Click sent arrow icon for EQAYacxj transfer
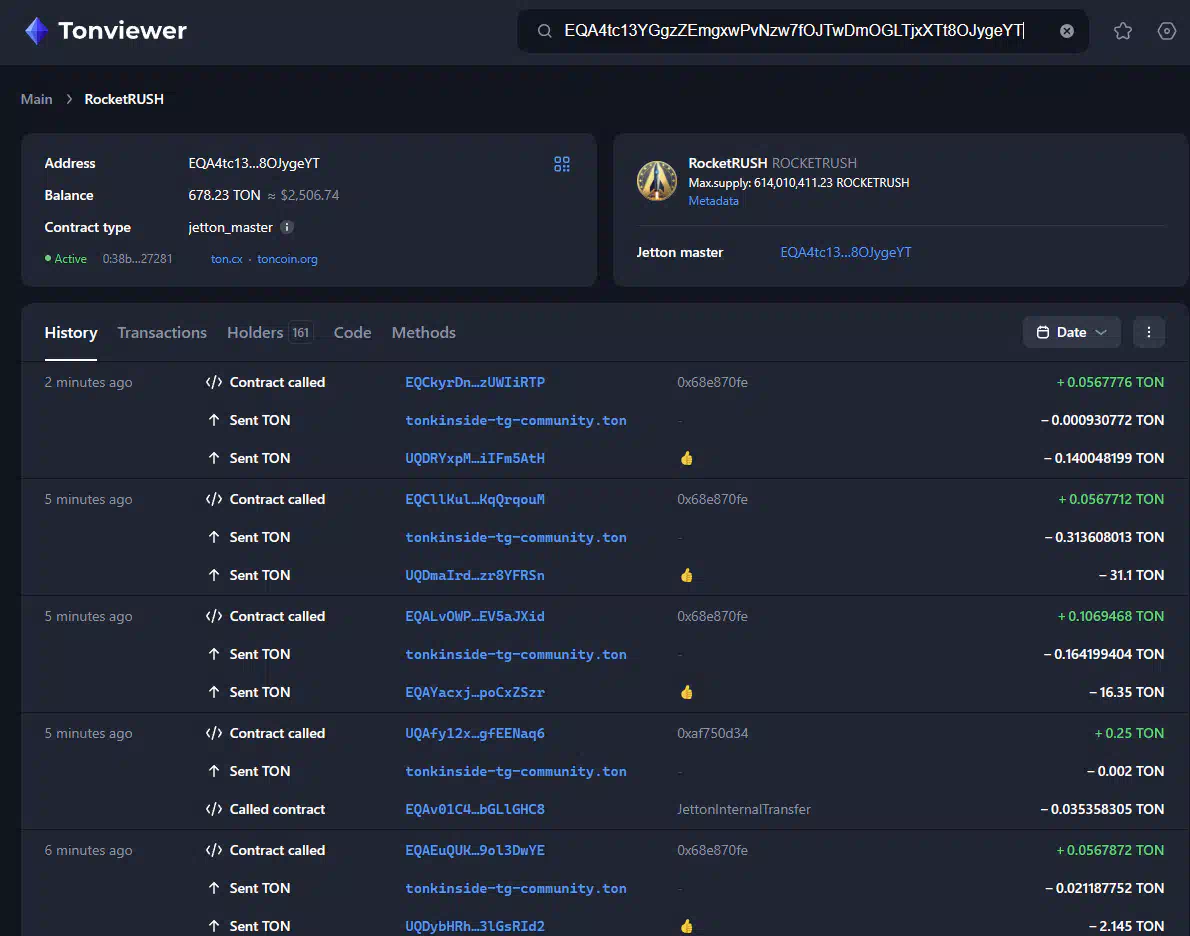The image size is (1190, 936). [x=214, y=692]
